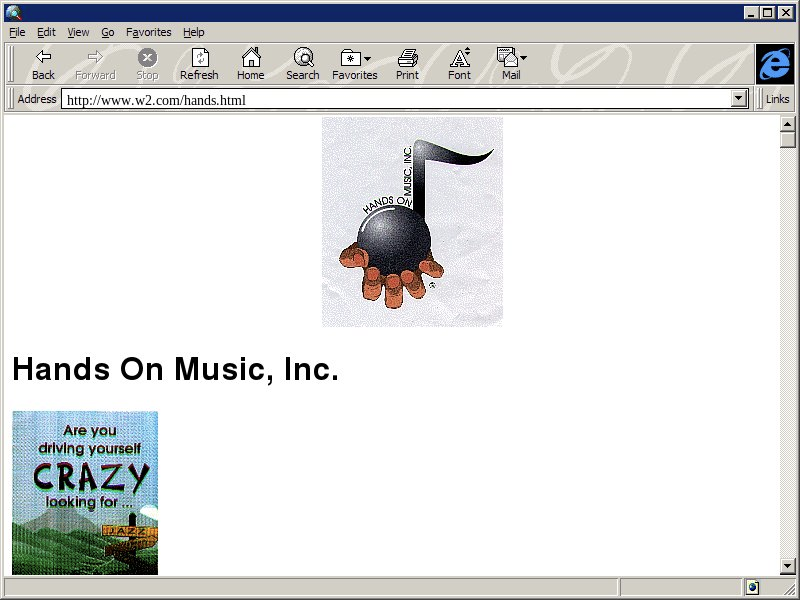The width and height of the screenshot is (800, 600).
Task: Click the Hands On Music logo image
Action: click(412, 221)
